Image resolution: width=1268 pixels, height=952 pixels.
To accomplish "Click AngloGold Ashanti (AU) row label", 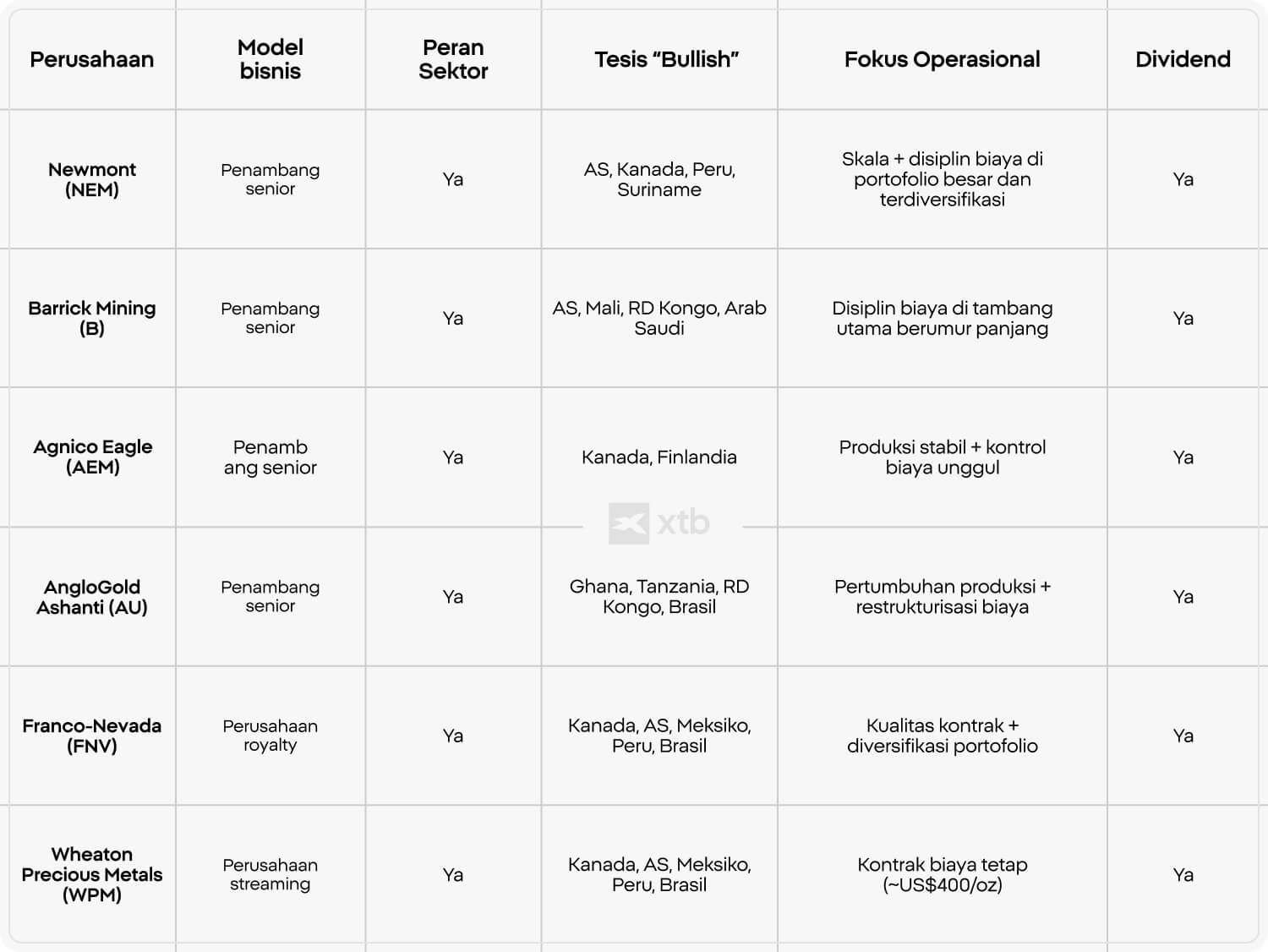I will 92,596.
